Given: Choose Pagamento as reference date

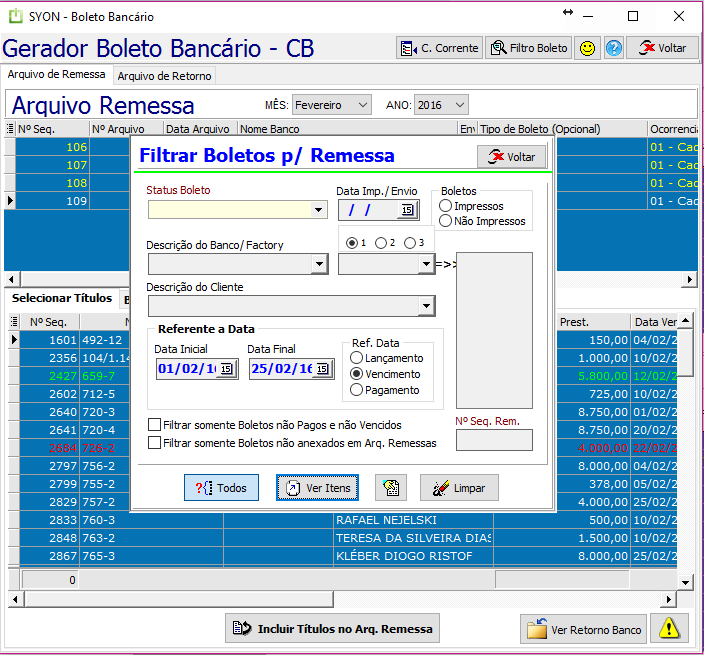Looking at the screenshot, I should tap(357, 390).
